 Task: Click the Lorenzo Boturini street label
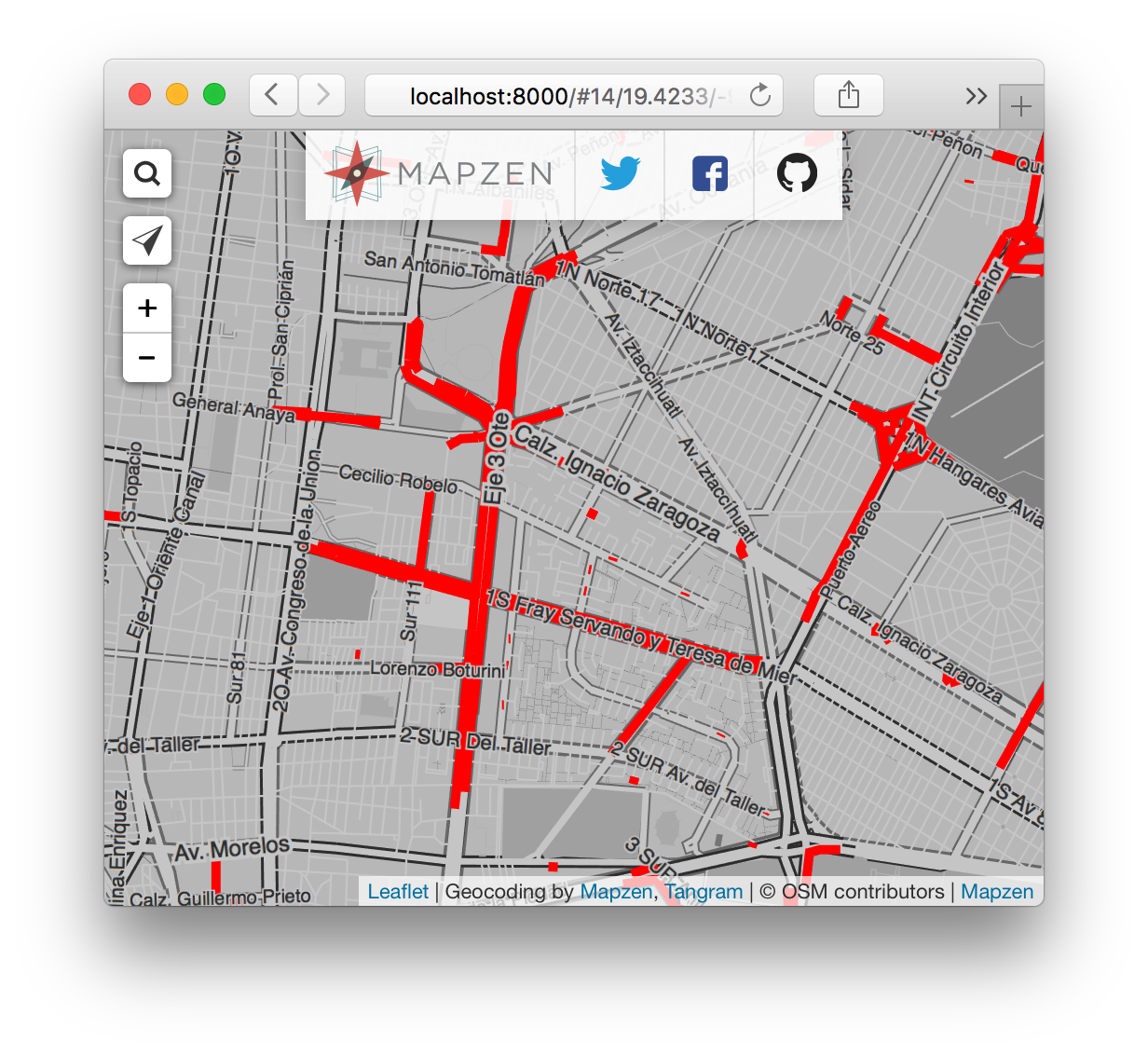(438, 669)
